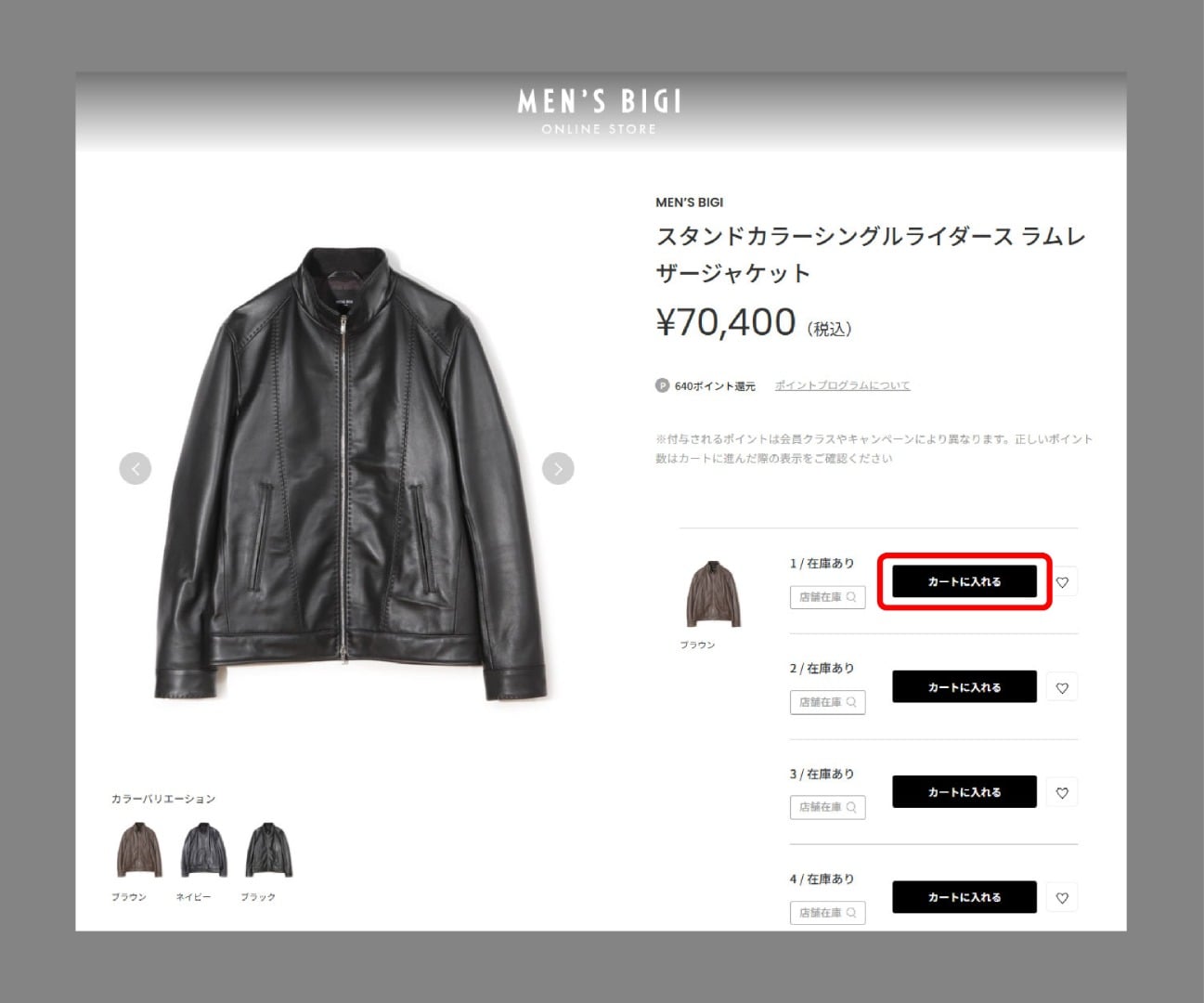The height and width of the screenshot is (1003, 1204).
Task: Add size 2 to cart with カートに入れる
Action: 964,686
